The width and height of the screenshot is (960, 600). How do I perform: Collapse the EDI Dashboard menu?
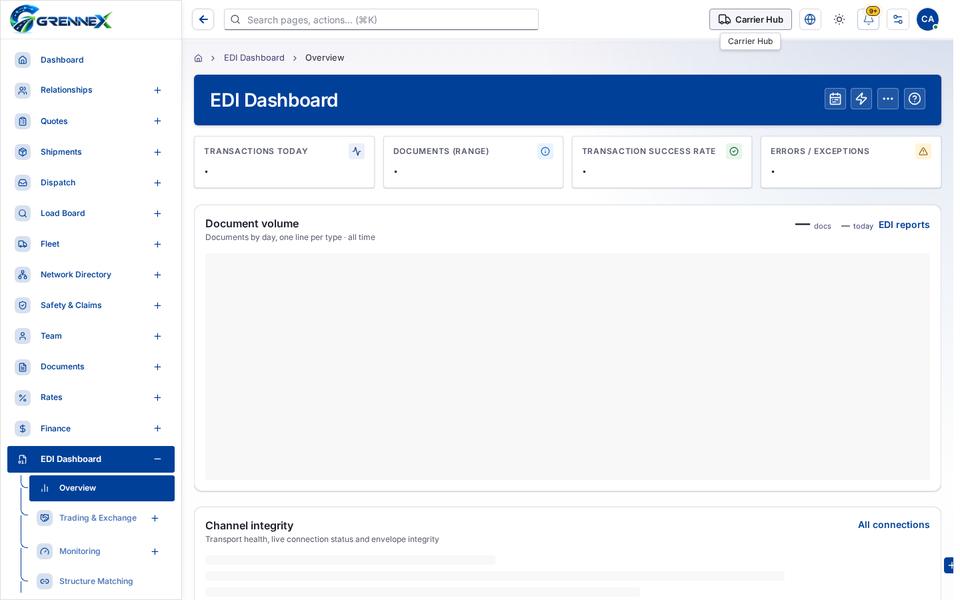(157, 459)
